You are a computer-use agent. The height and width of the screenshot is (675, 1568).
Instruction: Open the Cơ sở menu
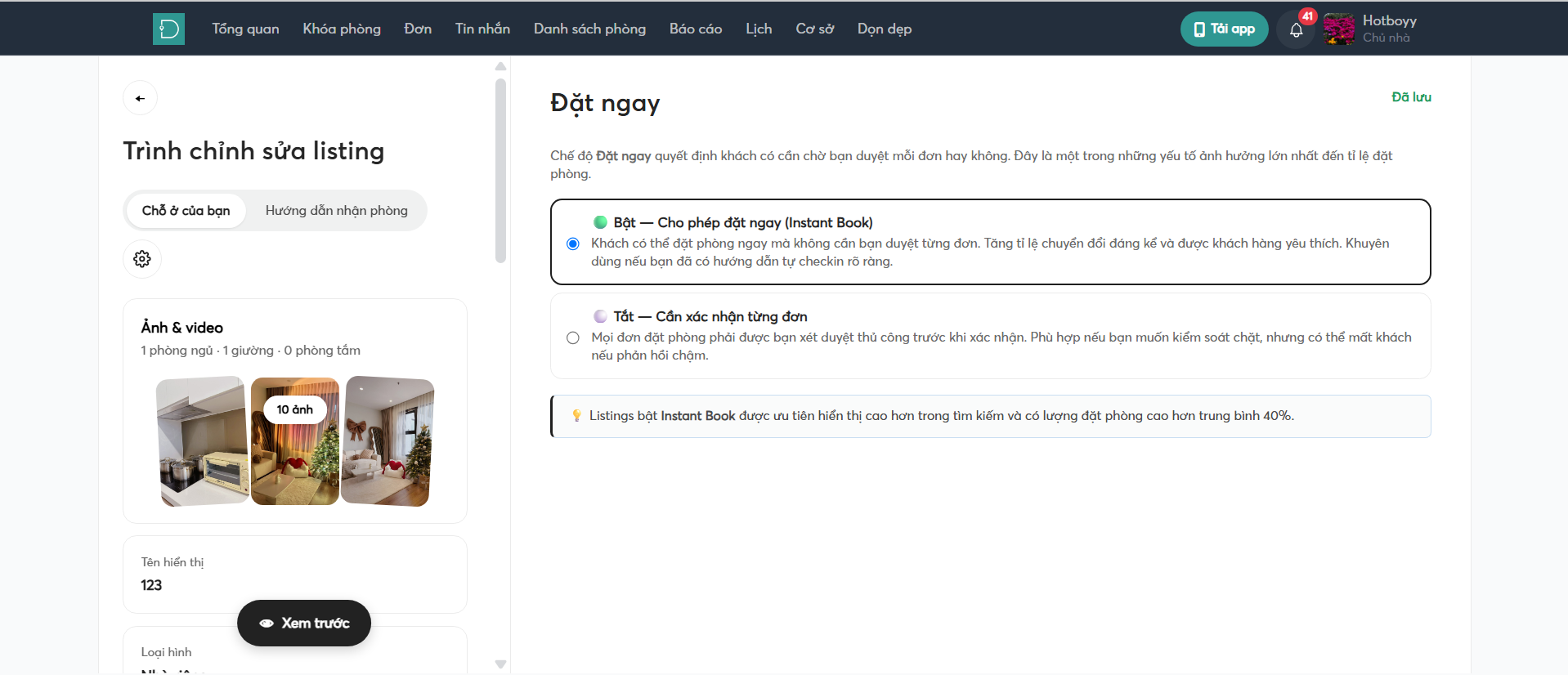(814, 29)
